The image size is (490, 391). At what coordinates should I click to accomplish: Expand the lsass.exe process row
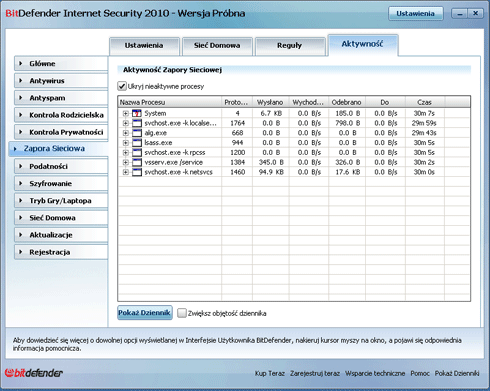(x=126, y=143)
